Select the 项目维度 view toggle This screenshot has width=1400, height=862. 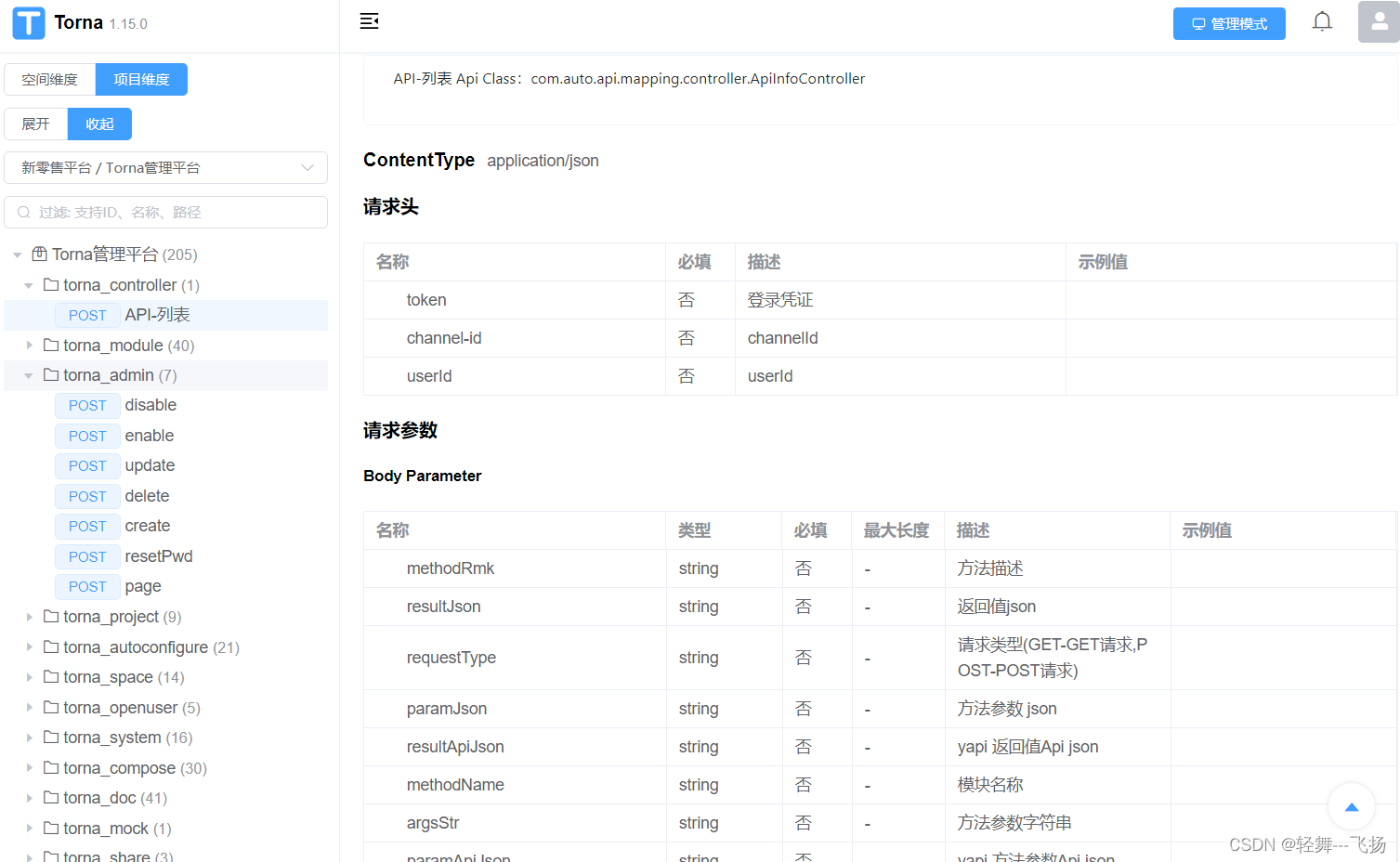click(141, 79)
